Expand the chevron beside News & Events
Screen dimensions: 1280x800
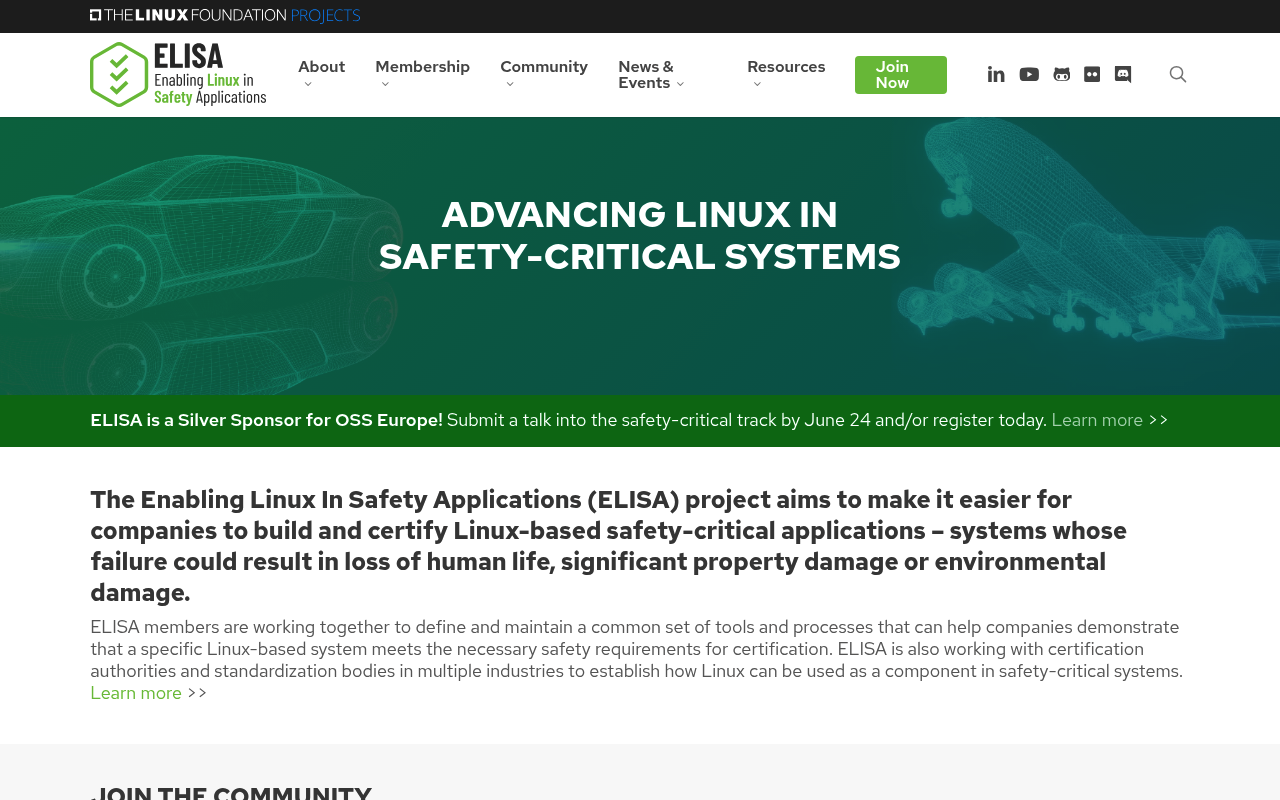[680, 84]
